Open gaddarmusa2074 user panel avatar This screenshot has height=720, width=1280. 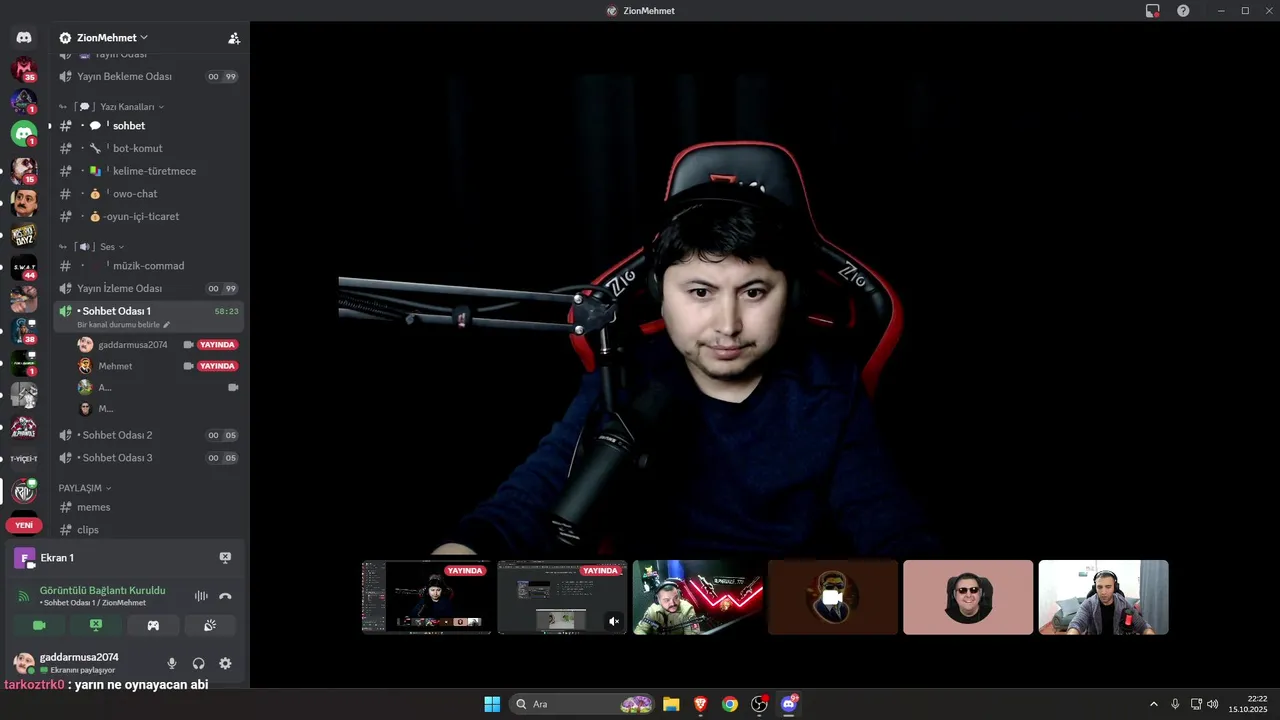24,663
